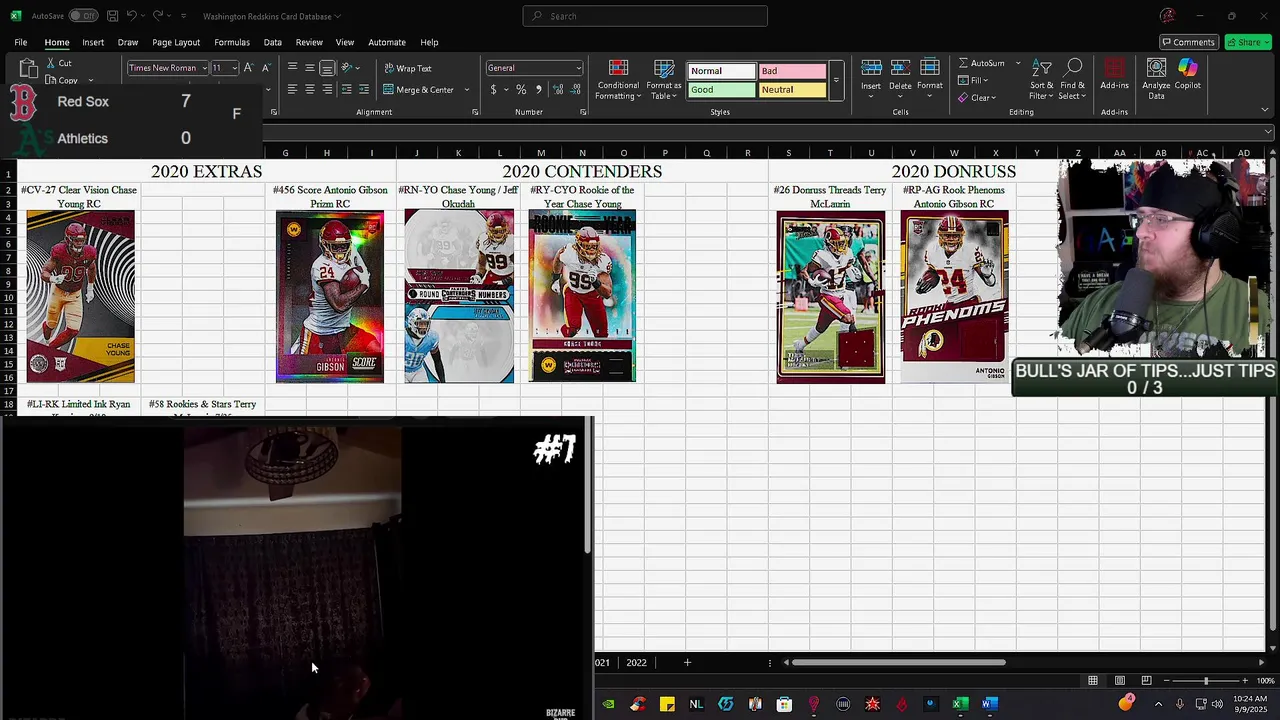Toggle the AutoSave switch
The width and height of the screenshot is (1280, 720).
pyautogui.click(x=82, y=16)
